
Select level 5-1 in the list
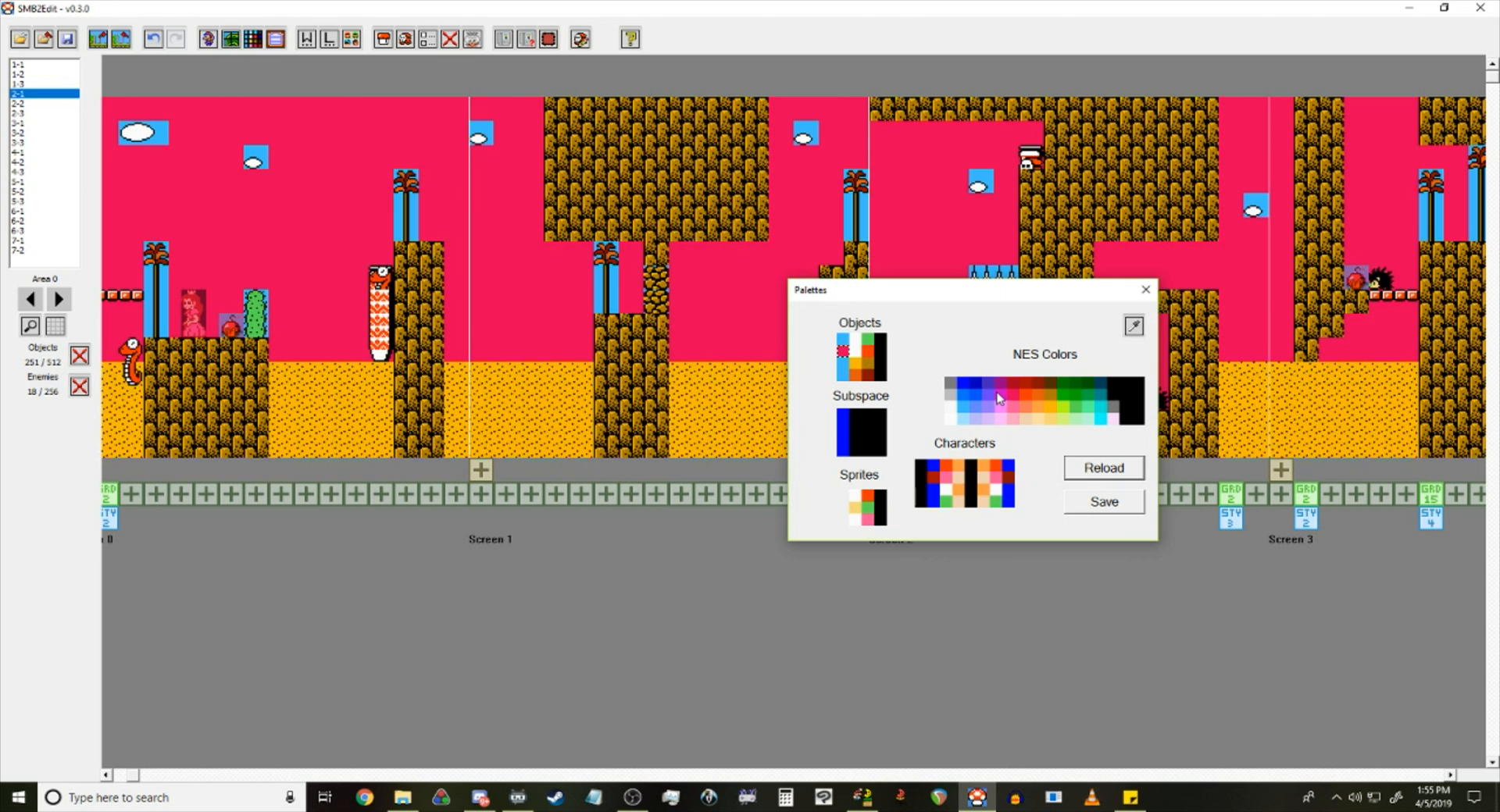click(x=45, y=182)
